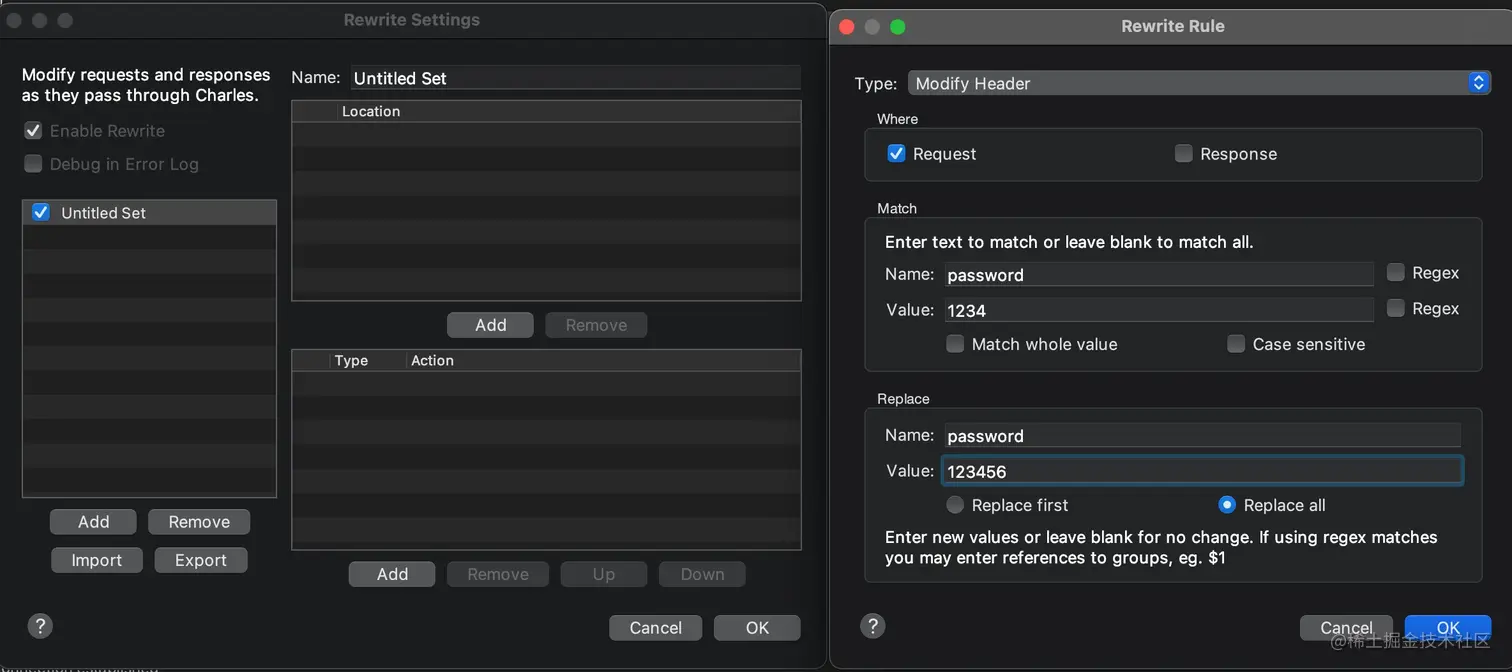Click Cancel in Rewrite Rule dialog
Image resolution: width=1512 pixels, height=672 pixels.
(1346, 628)
